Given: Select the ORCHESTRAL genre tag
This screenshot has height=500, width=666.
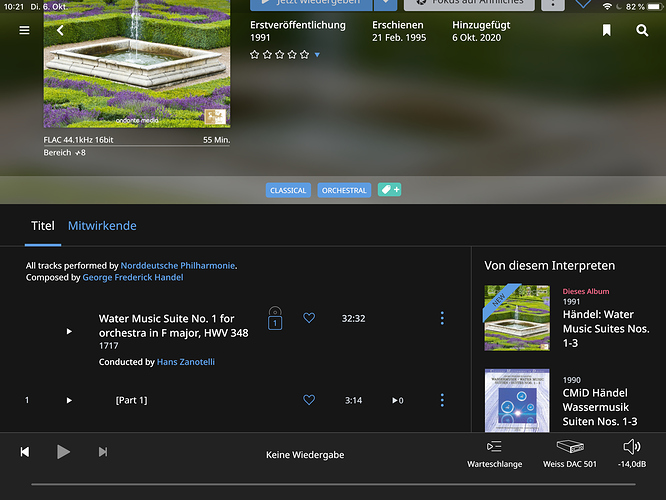Looking at the screenshot, I should coord(344,190).
